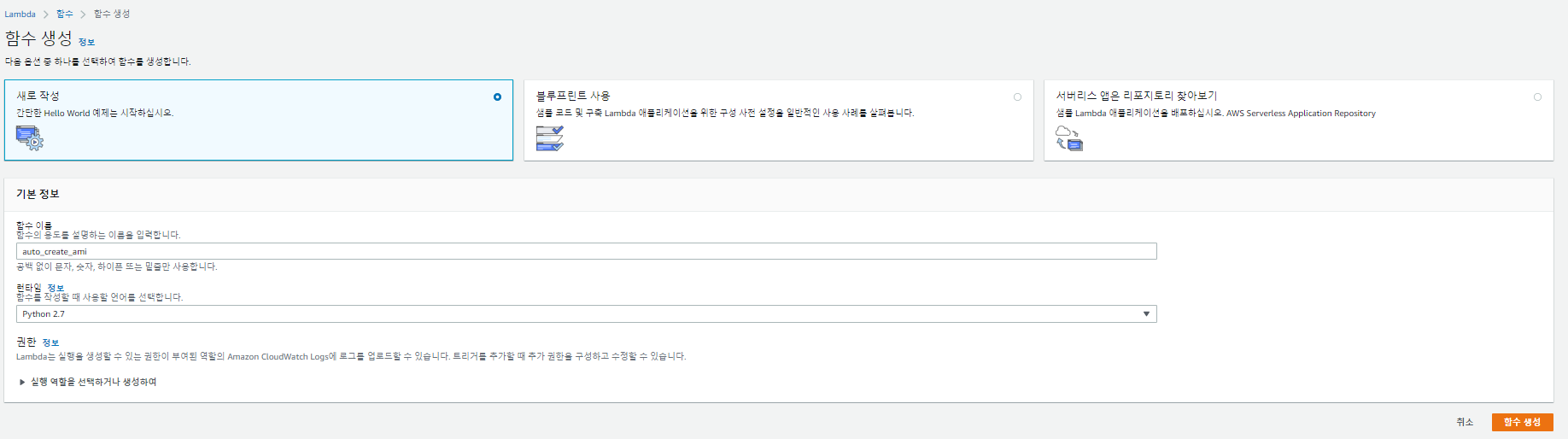Click the AWS Serverless Application Repository text
1568x439 pixels.
1301,113
